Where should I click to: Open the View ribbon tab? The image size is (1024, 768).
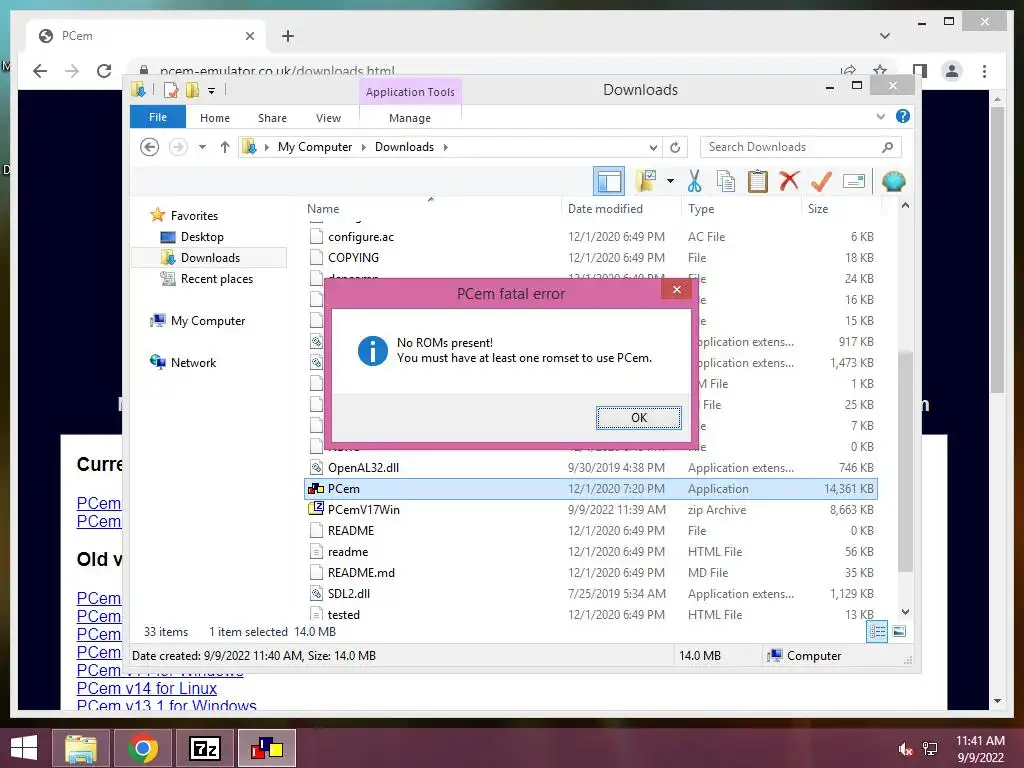tap(328, 118)
